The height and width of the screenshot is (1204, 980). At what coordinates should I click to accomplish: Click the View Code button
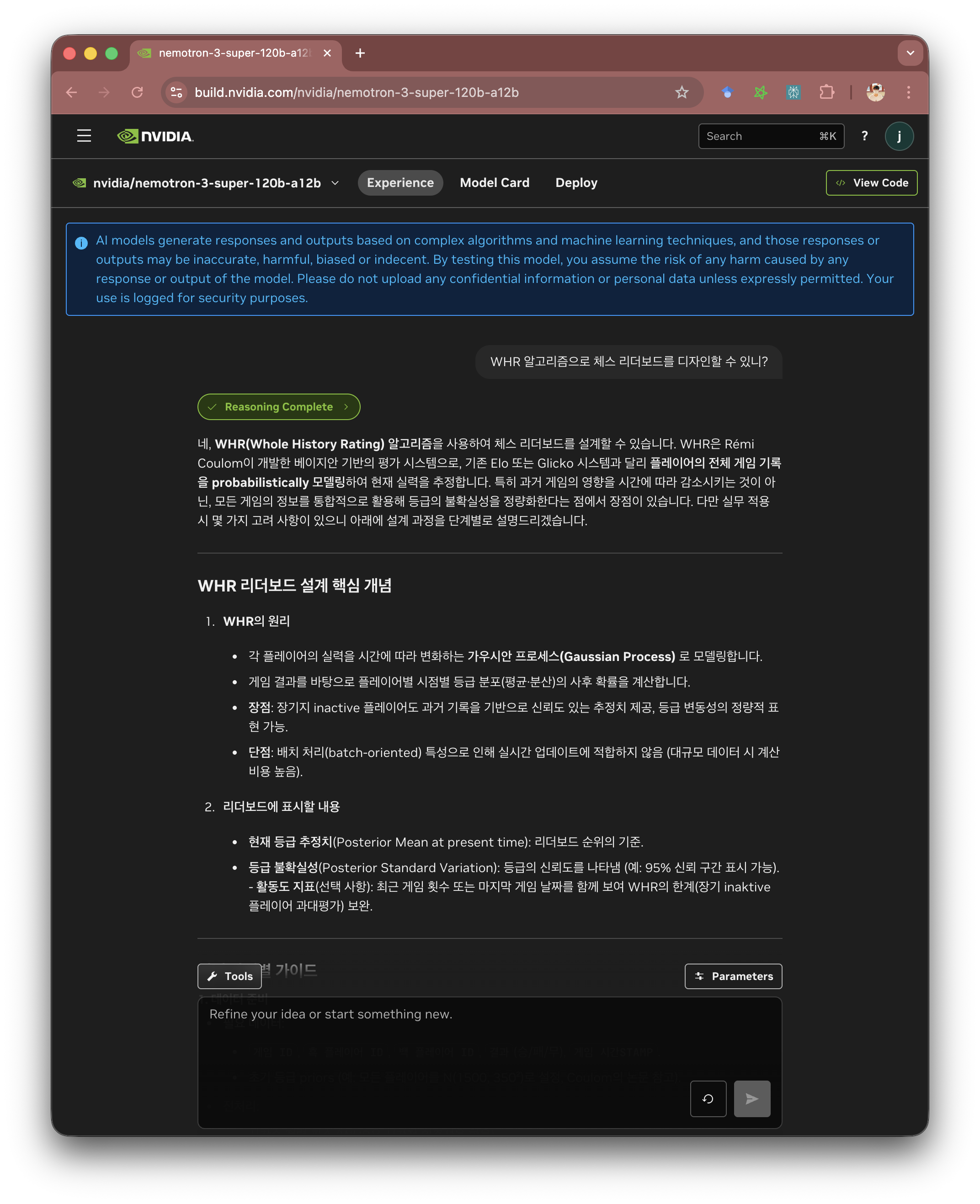[871, 183]
